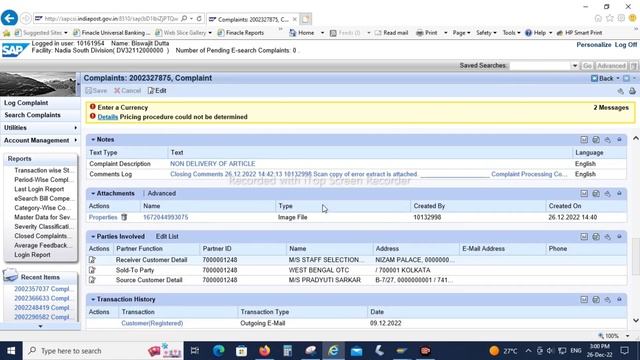640x360 pixels.
Task: Open Customer(Registered) transaction link
Action: (x=152, y=323)
